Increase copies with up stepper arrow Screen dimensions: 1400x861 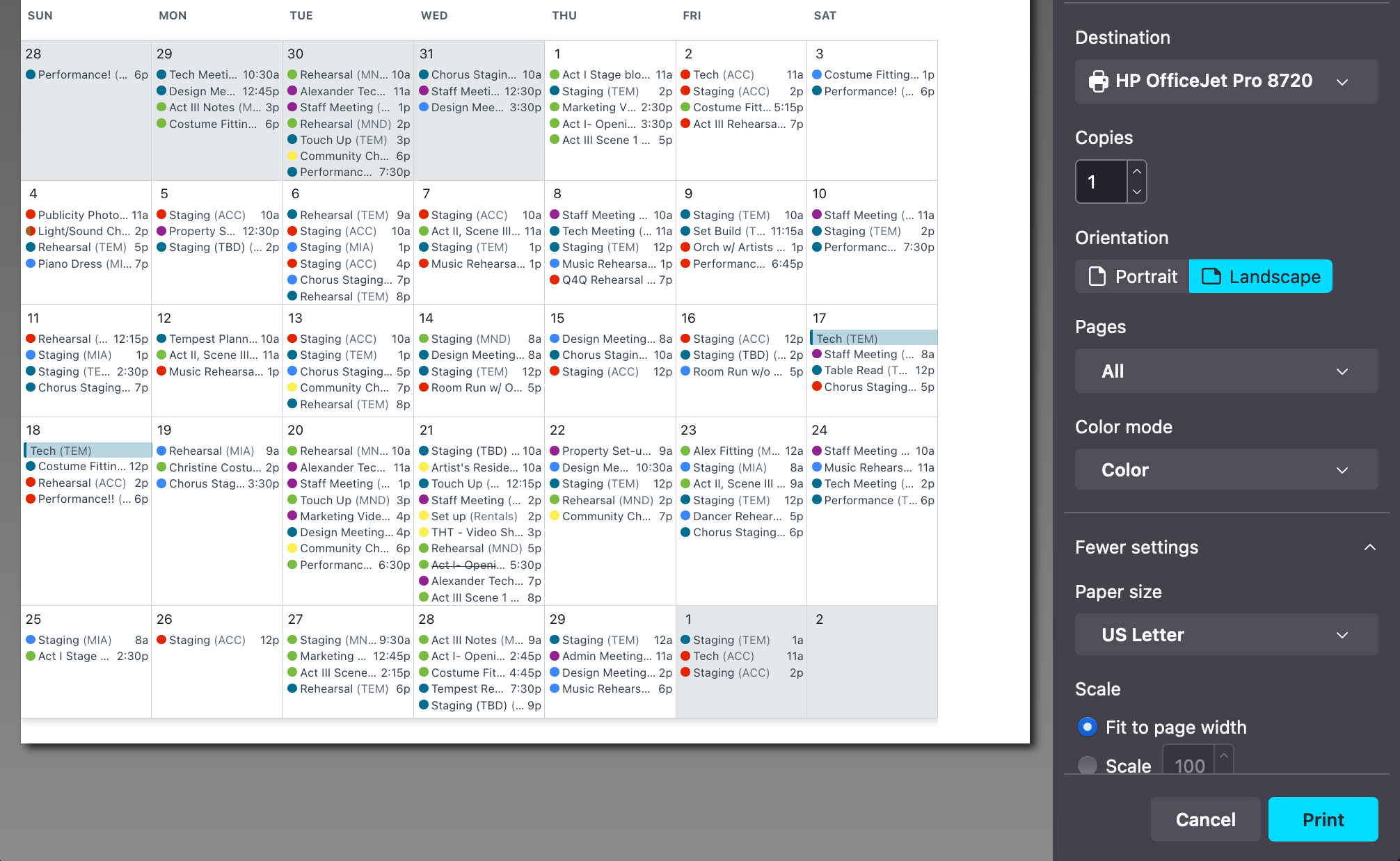tap(1137, 171)
